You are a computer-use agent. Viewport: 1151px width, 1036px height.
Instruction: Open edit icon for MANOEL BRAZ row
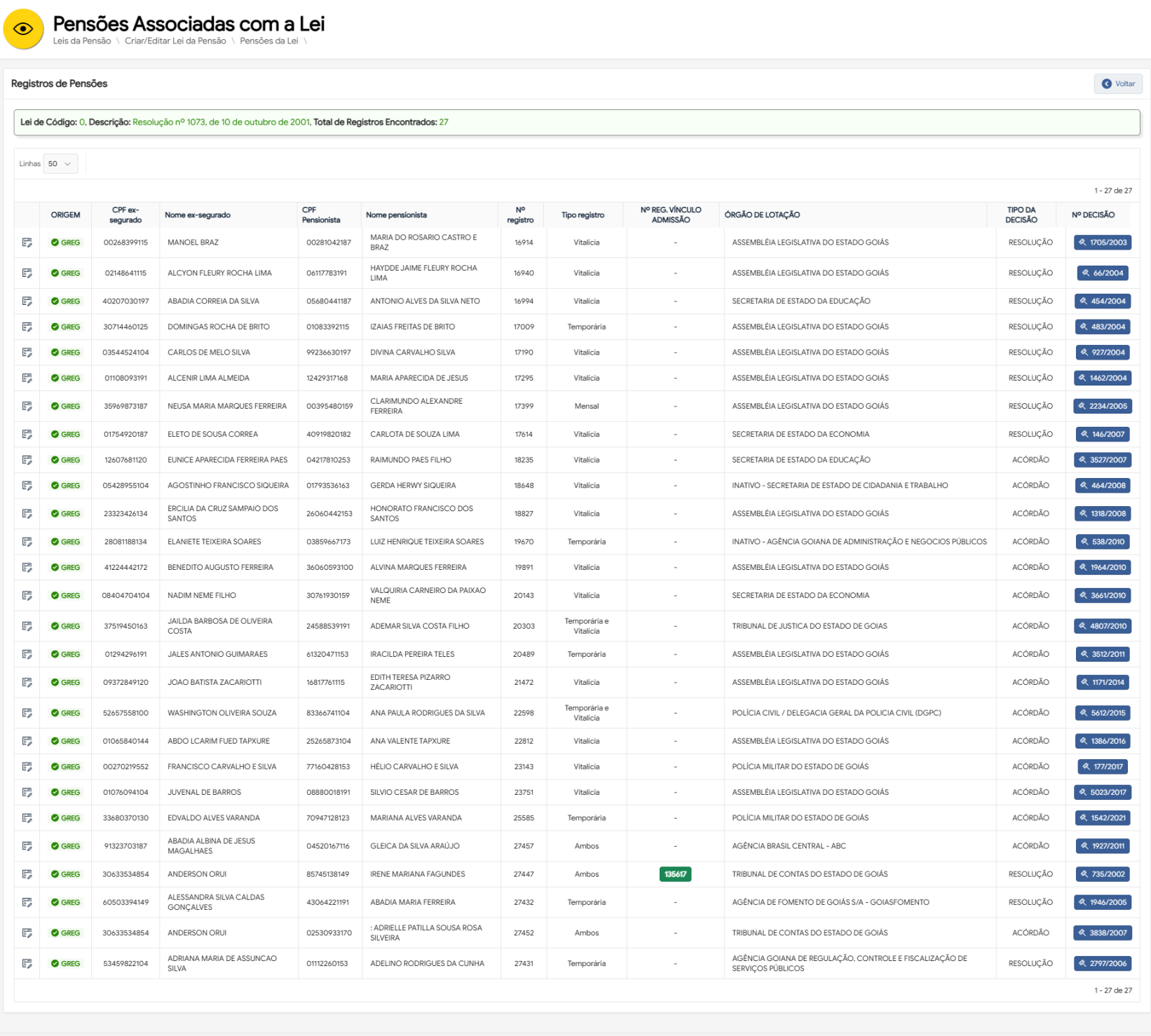click(x=27, y=243)
